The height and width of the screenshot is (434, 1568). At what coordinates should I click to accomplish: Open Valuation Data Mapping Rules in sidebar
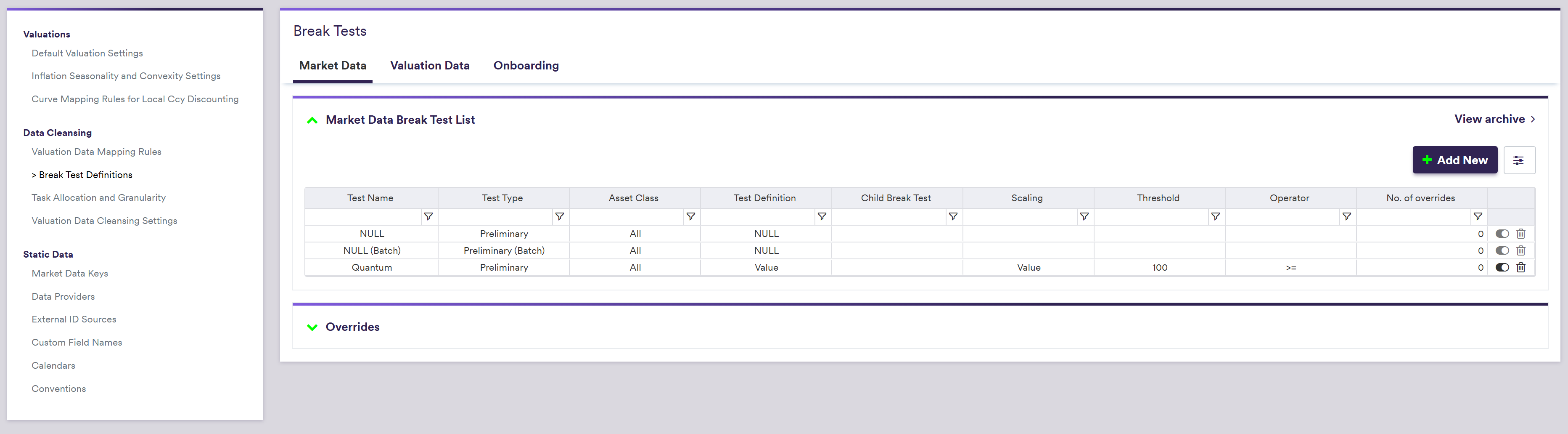click(x=96, y=152)
